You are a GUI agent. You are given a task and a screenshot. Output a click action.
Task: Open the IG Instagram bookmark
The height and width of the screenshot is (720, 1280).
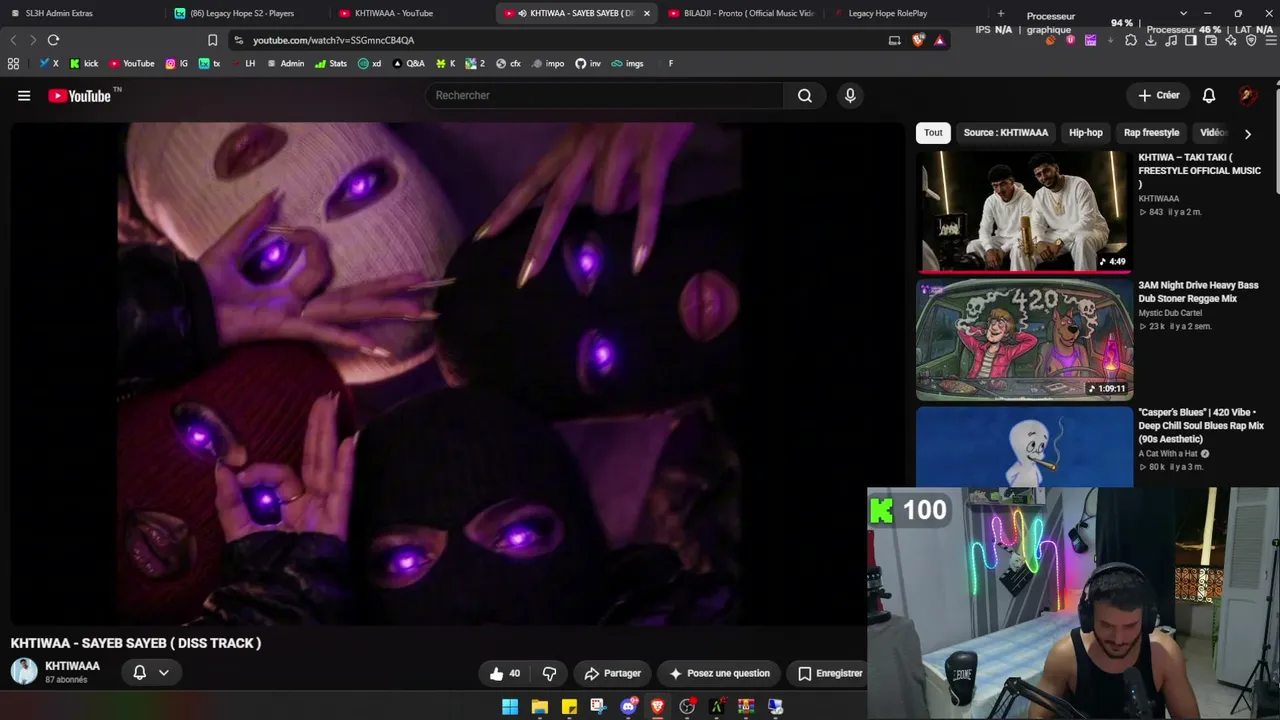point(177,64)
